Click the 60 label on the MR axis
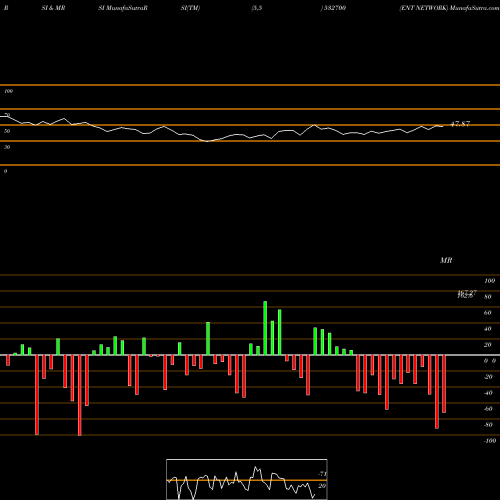 488,313
